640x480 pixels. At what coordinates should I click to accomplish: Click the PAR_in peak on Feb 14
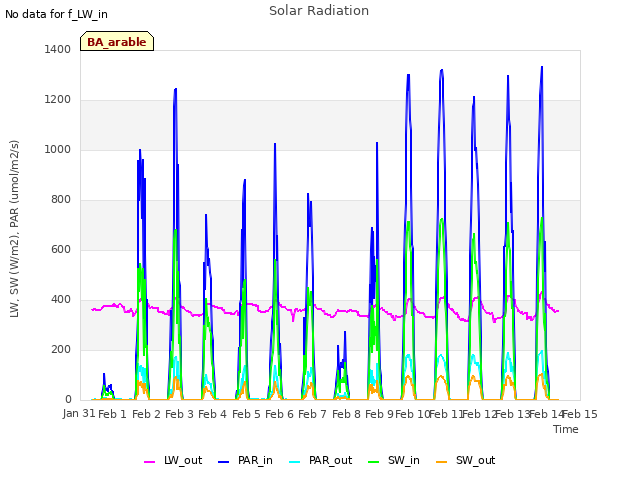coord(542,67)
